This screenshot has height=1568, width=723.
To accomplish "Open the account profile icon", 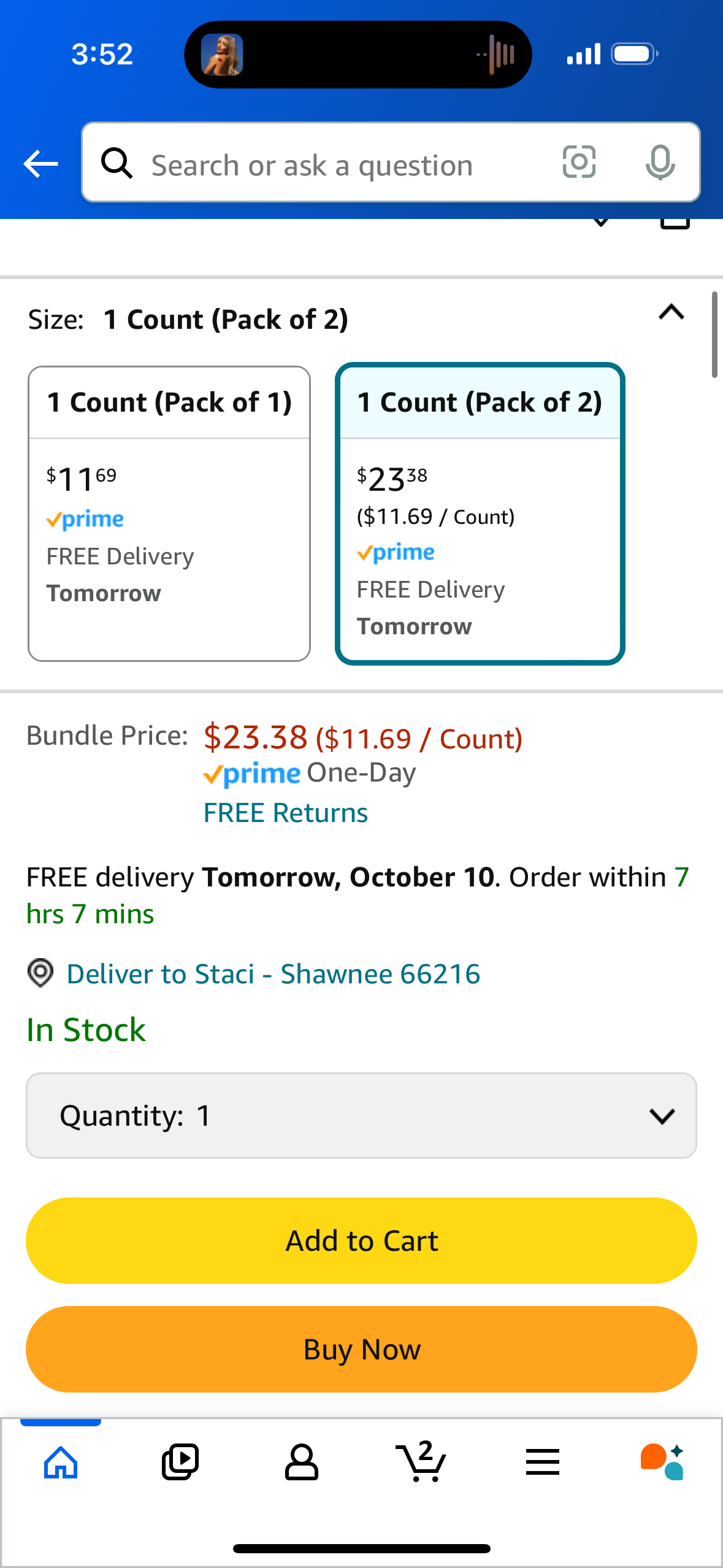I will pos(301,1462).
